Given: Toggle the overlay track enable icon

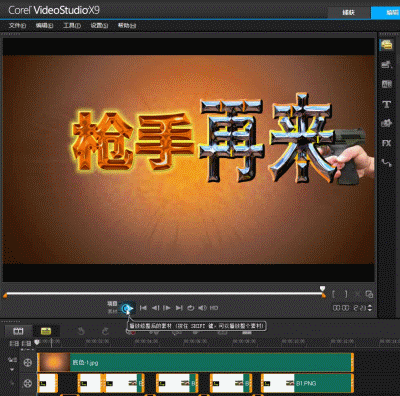Looking at the screenshot, I should coord(28,383).
